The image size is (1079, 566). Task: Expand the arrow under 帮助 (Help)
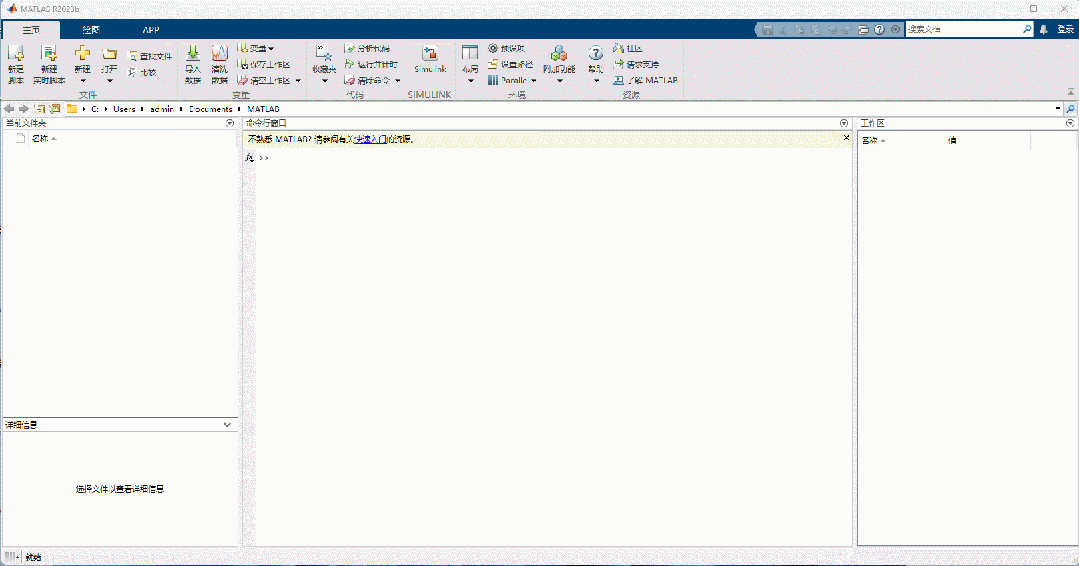[x=596, y=80]
